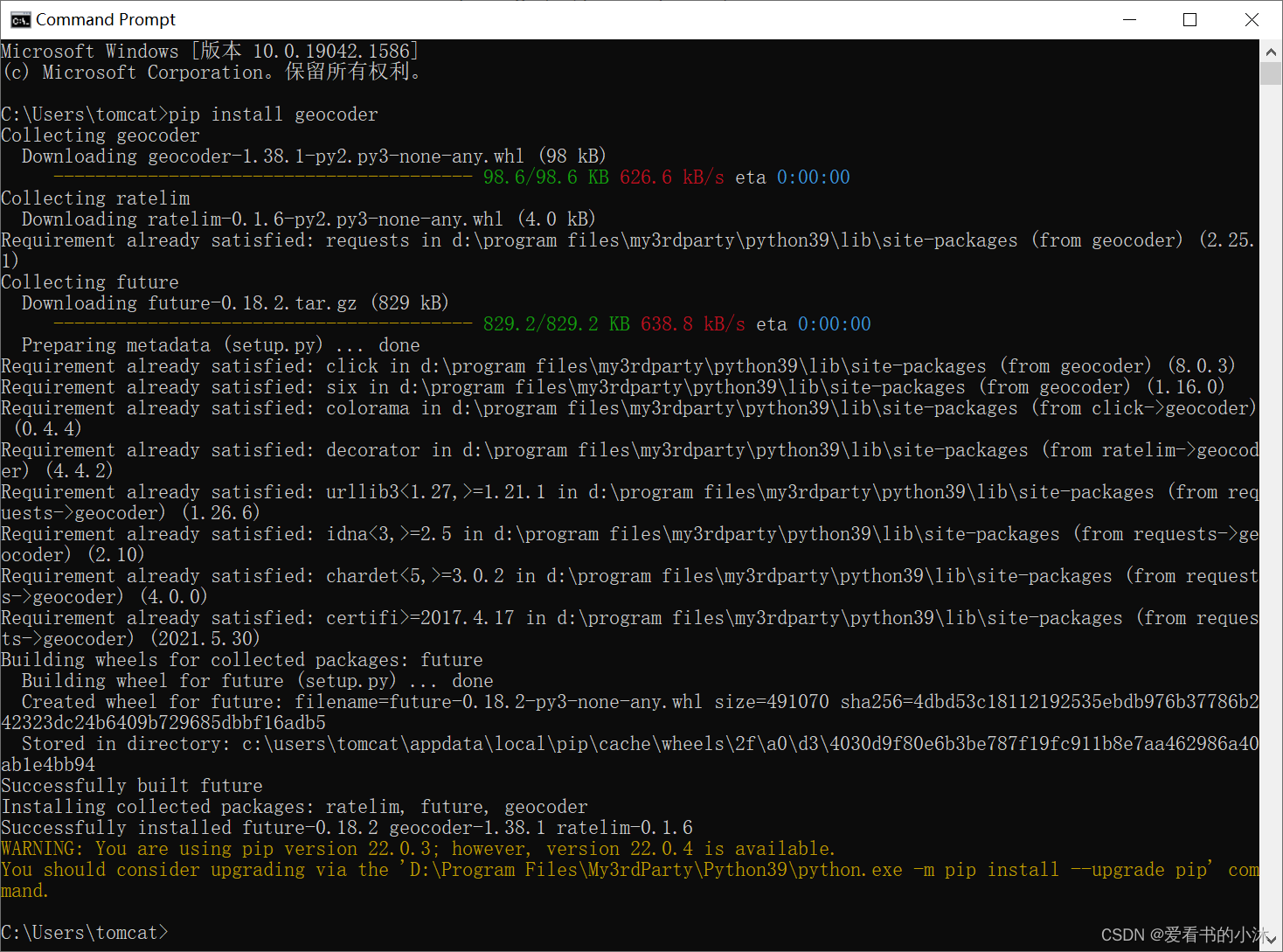Screen dimensions: 1283x952
Task: Click the 'Collecting geocoder' line
Action: click(x=101, y=136)
